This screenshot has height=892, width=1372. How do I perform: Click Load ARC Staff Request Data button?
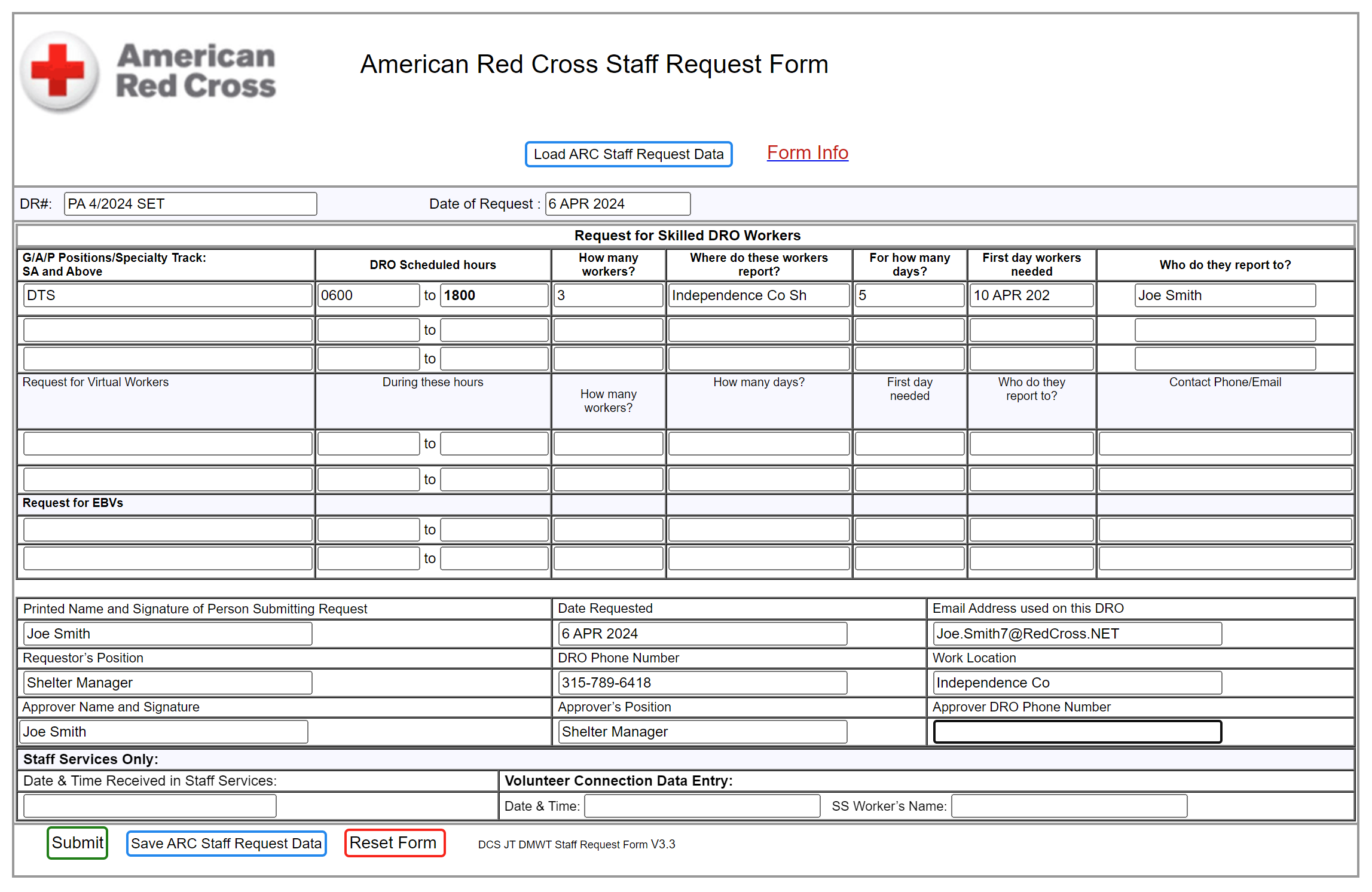(x=628, y=154)
